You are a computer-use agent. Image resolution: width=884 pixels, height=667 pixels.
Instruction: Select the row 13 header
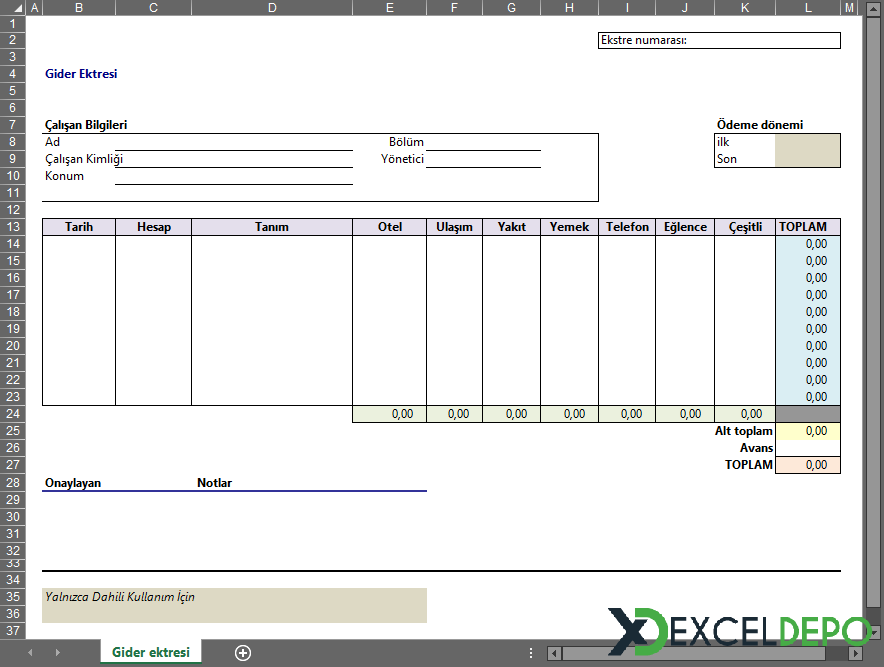pos(13,227)
